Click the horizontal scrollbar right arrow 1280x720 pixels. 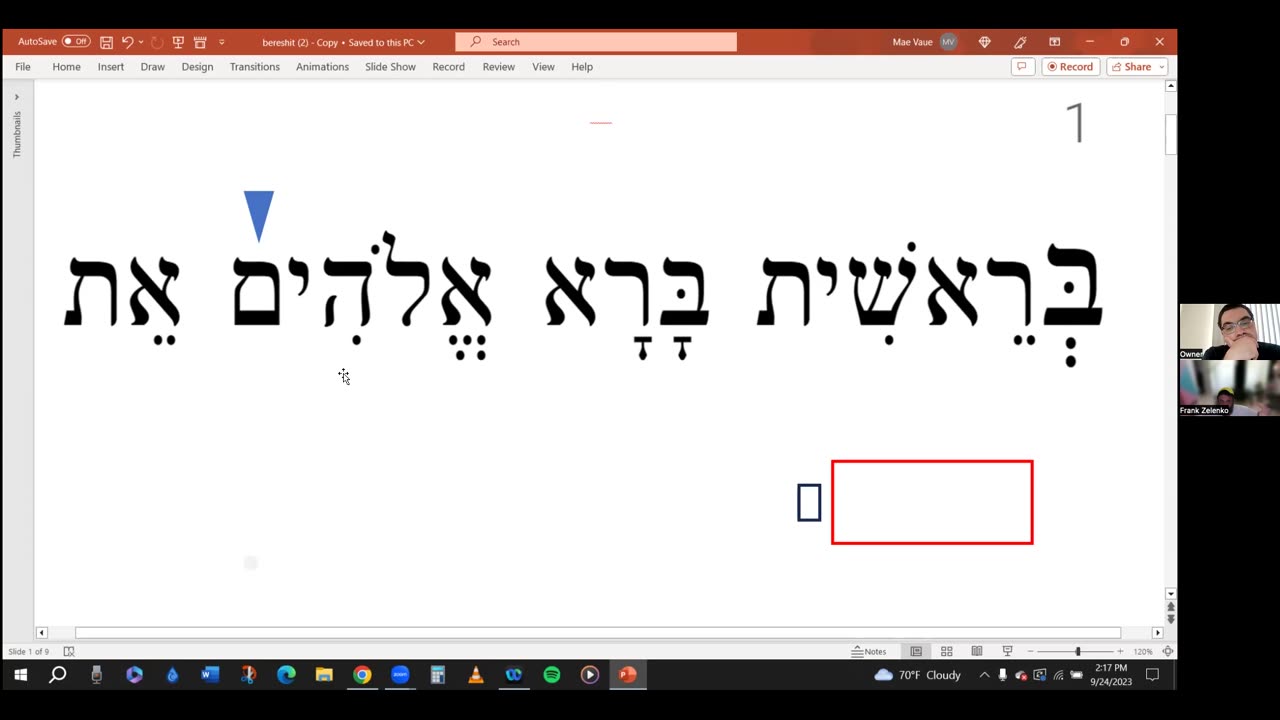coord(1157,632)
